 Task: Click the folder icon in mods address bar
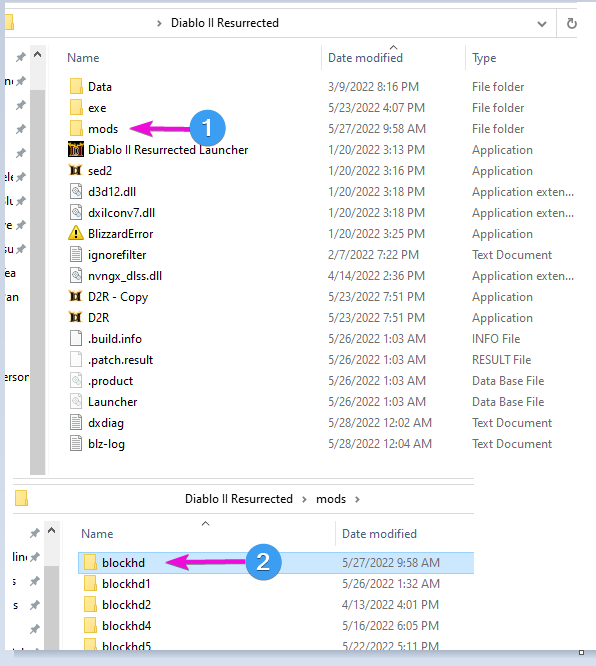pyautogui.click(x=21, y=498)
